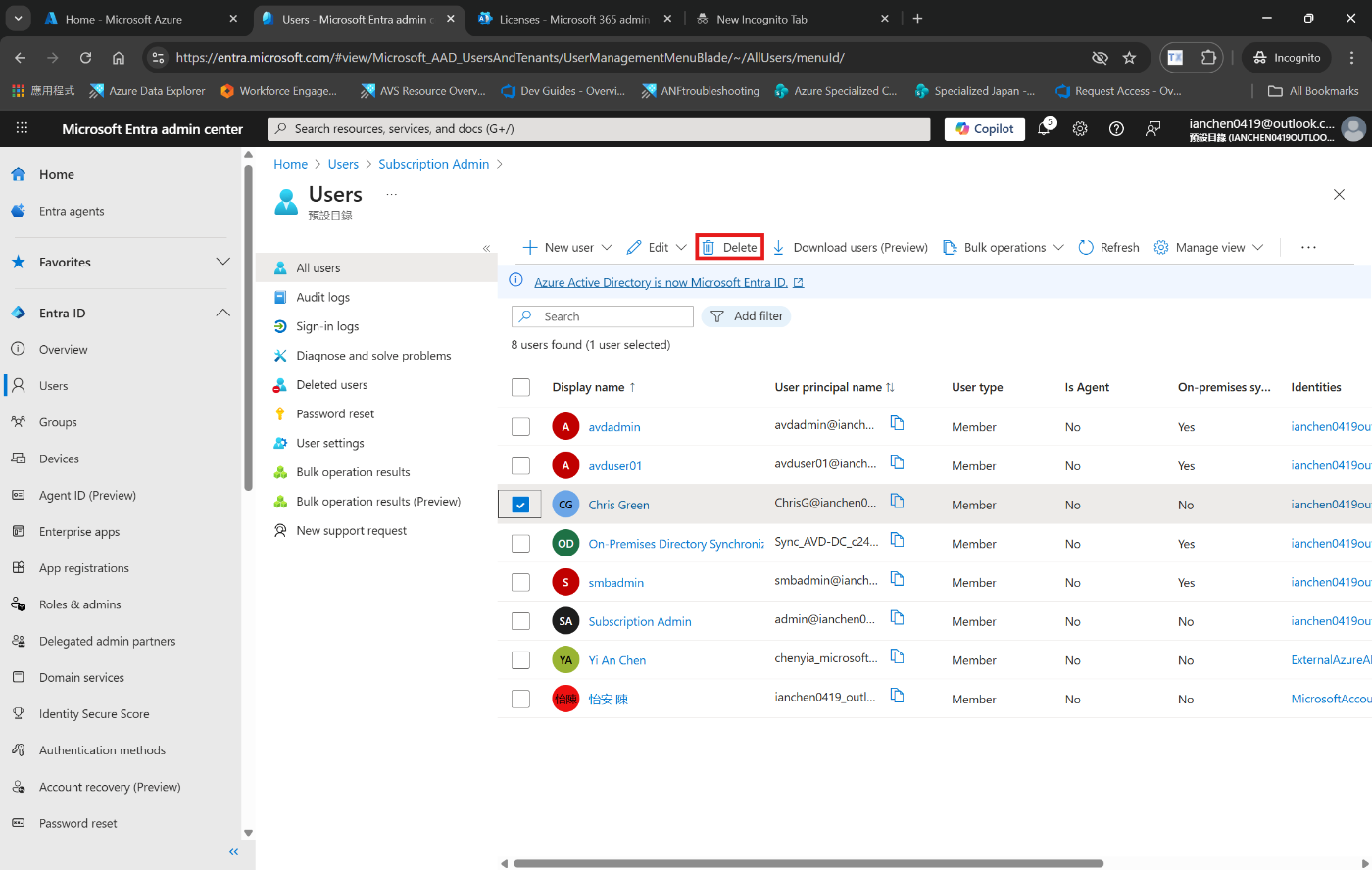The height and width of the screenshot is (870, 1372).
Task: Open Copilot from the header
Action: (985, 128)
